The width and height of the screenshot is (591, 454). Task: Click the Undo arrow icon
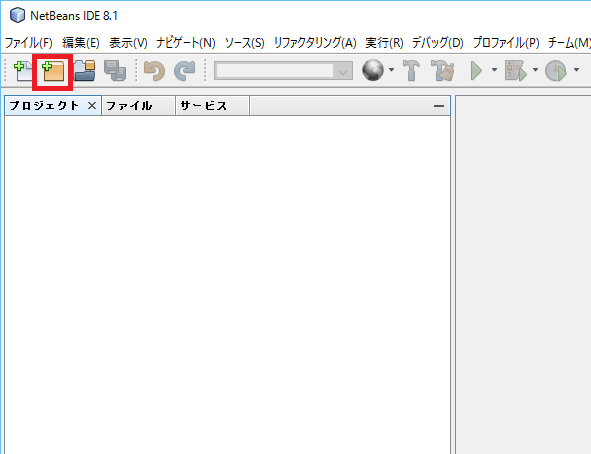pyautogui.click(x=155, y=71)
